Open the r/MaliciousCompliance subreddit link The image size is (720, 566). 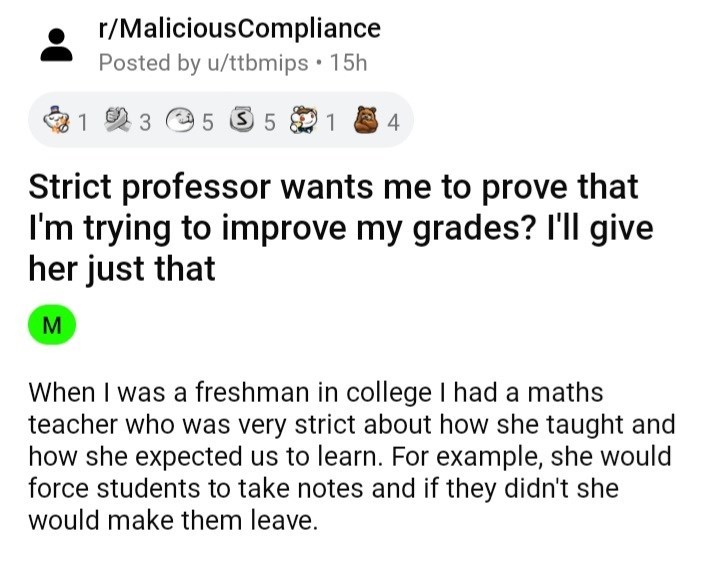[239, 28]
